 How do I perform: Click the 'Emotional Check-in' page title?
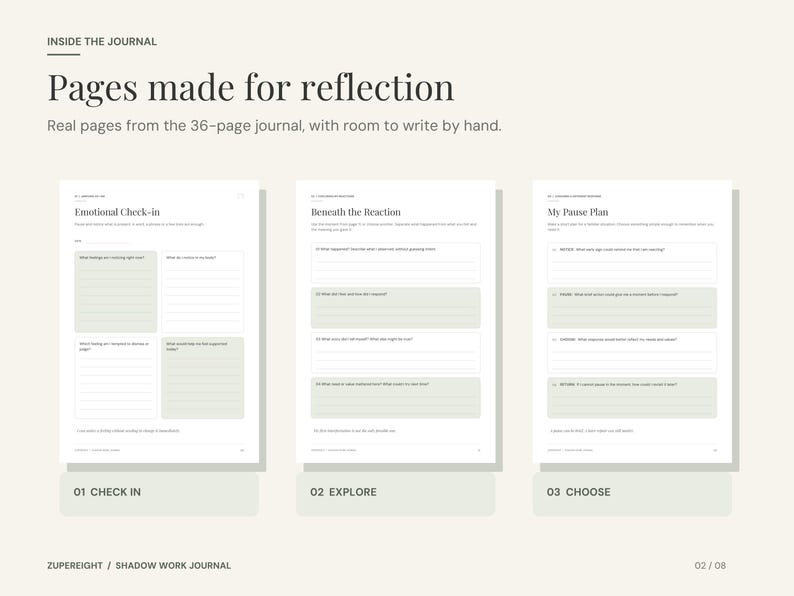click(117, 212)
